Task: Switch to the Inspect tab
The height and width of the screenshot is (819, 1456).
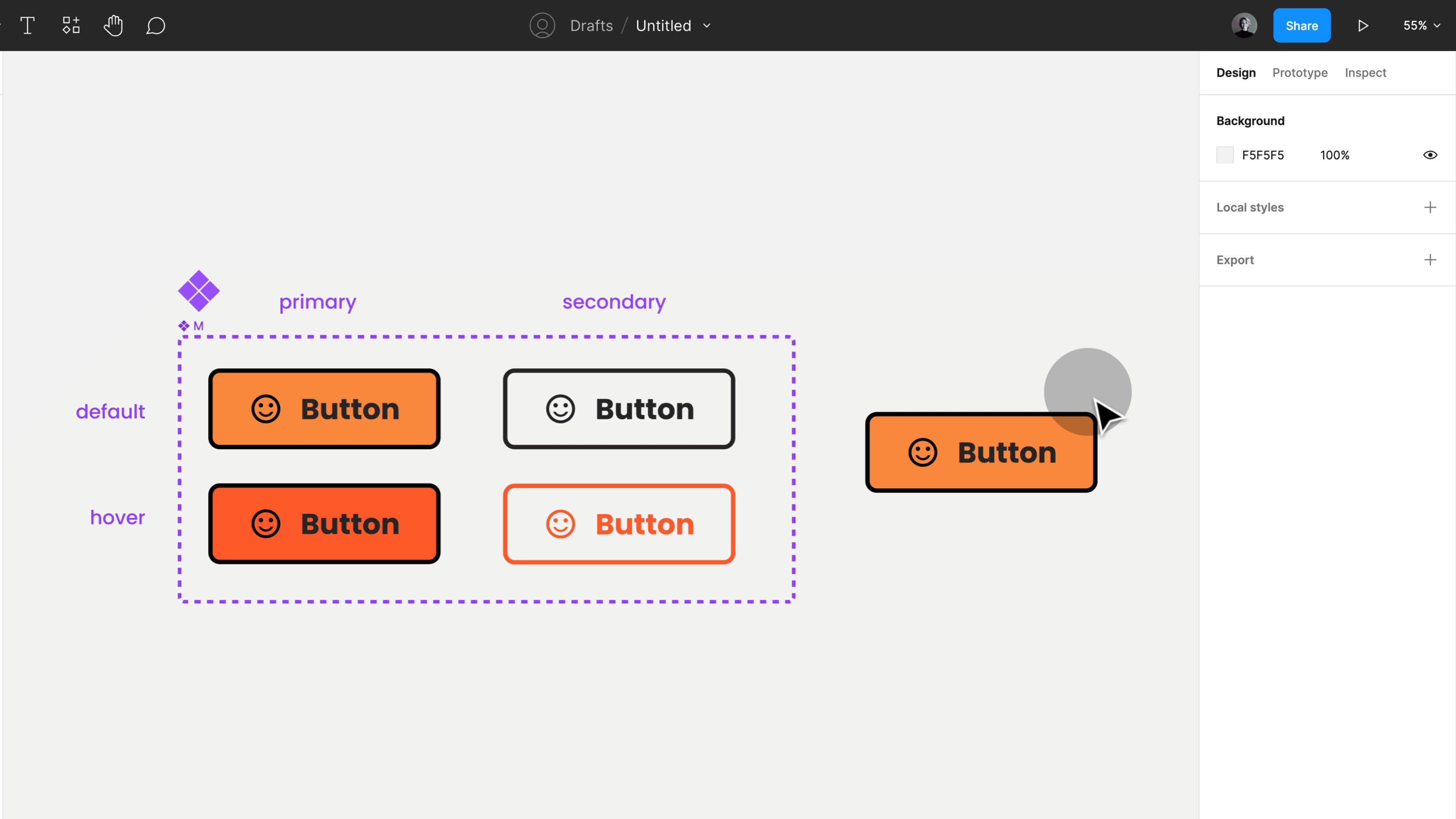Action: click(x=1365, y=73)
